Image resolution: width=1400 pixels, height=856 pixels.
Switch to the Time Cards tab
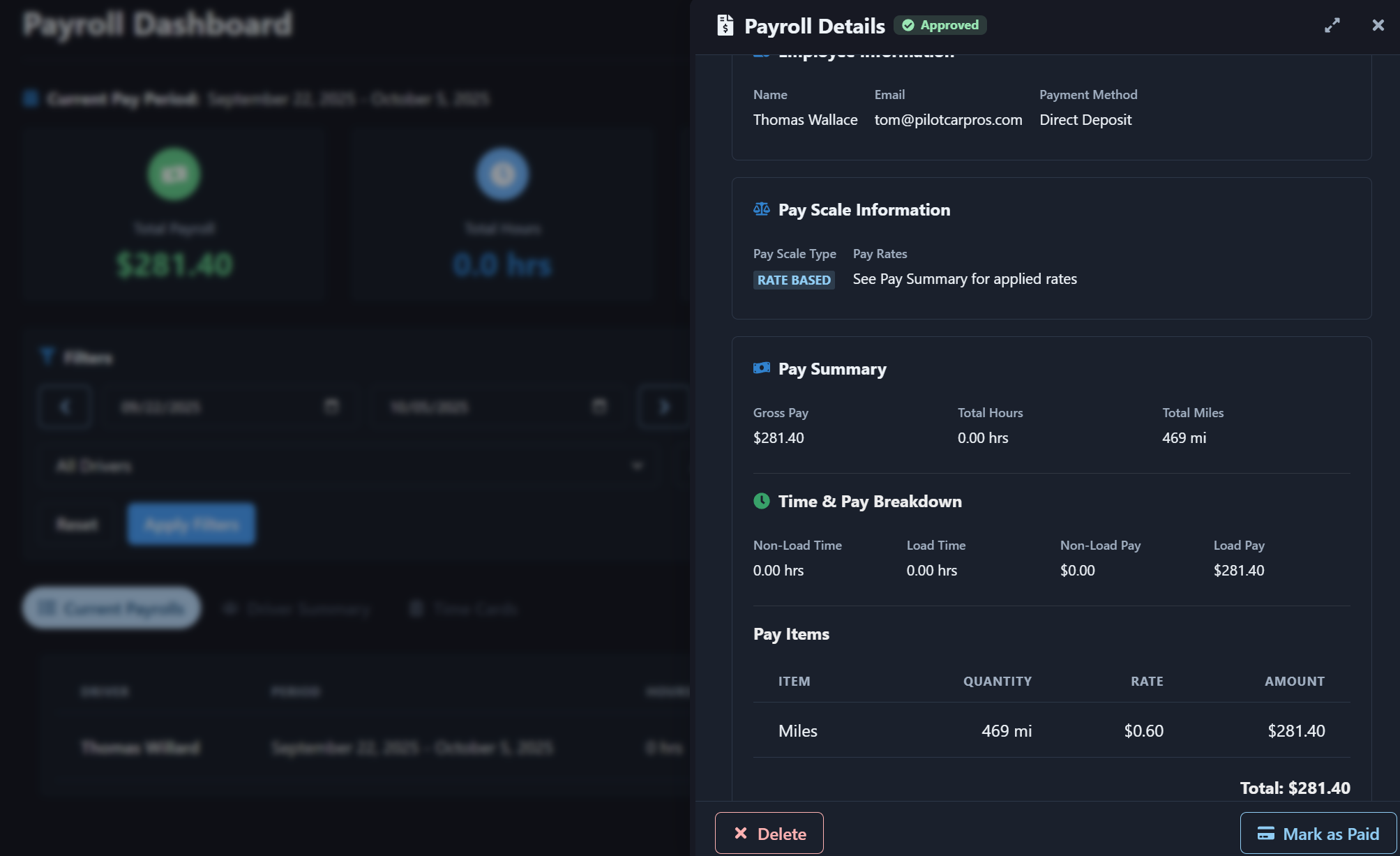click(463, 608)
